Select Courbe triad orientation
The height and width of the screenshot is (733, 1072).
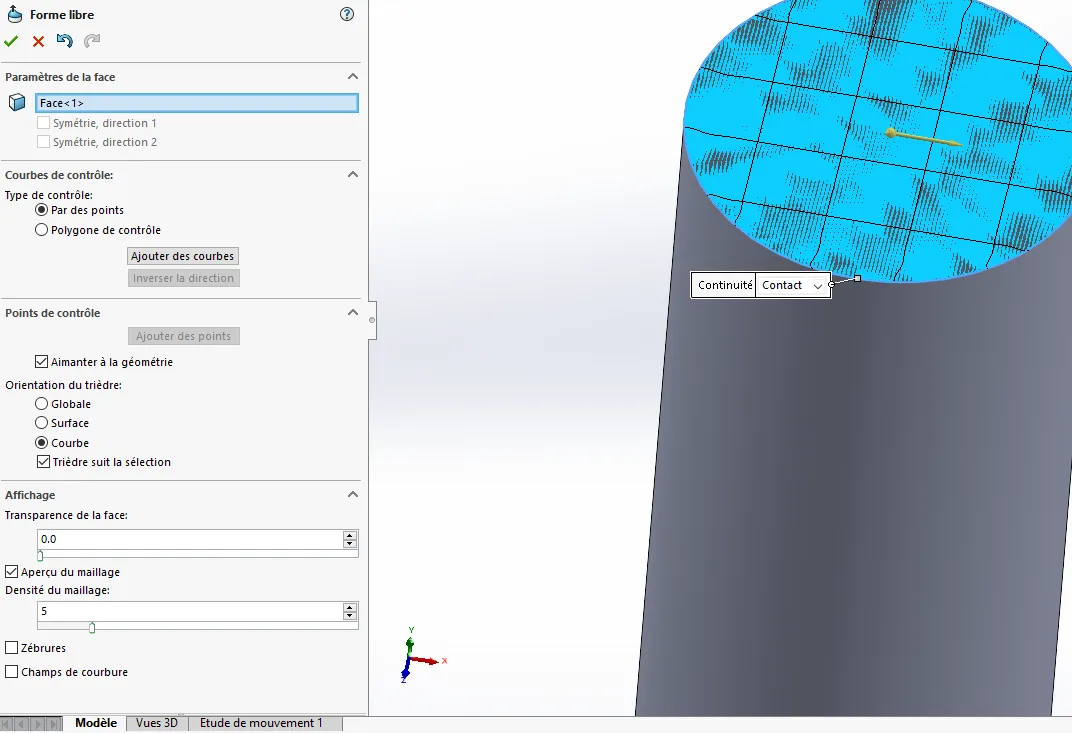[x=42, y=442]
